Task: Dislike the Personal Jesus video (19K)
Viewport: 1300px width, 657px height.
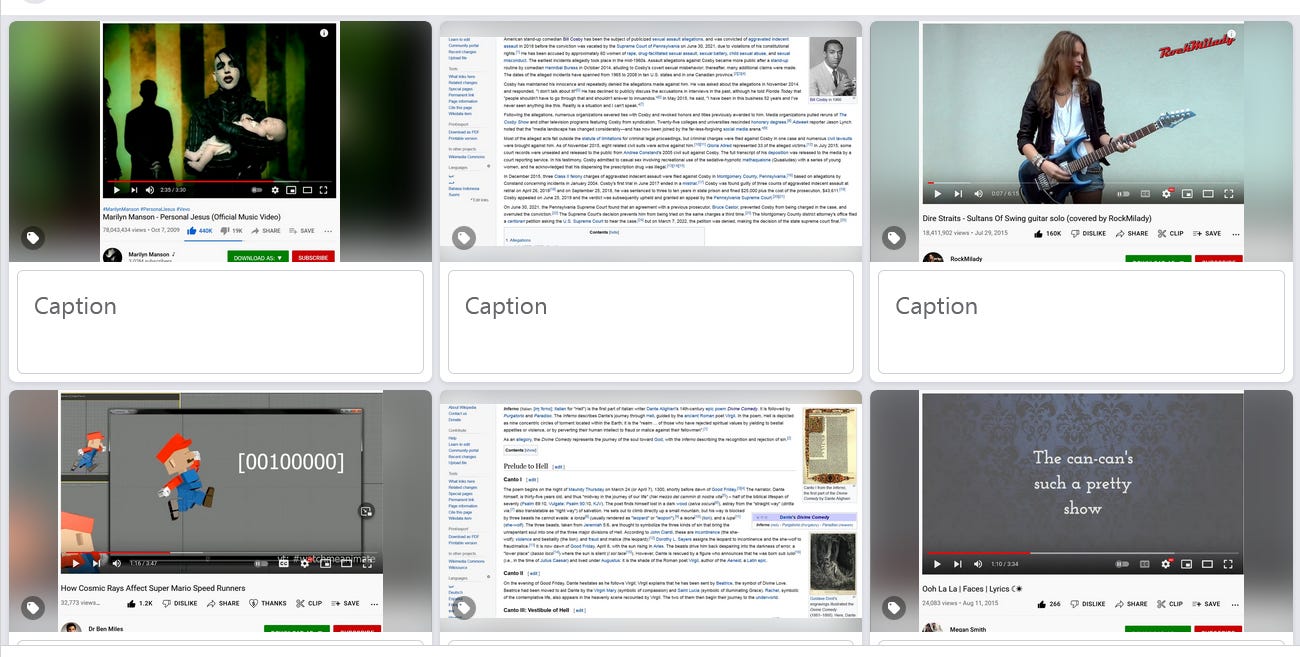Action: point(231,231)
